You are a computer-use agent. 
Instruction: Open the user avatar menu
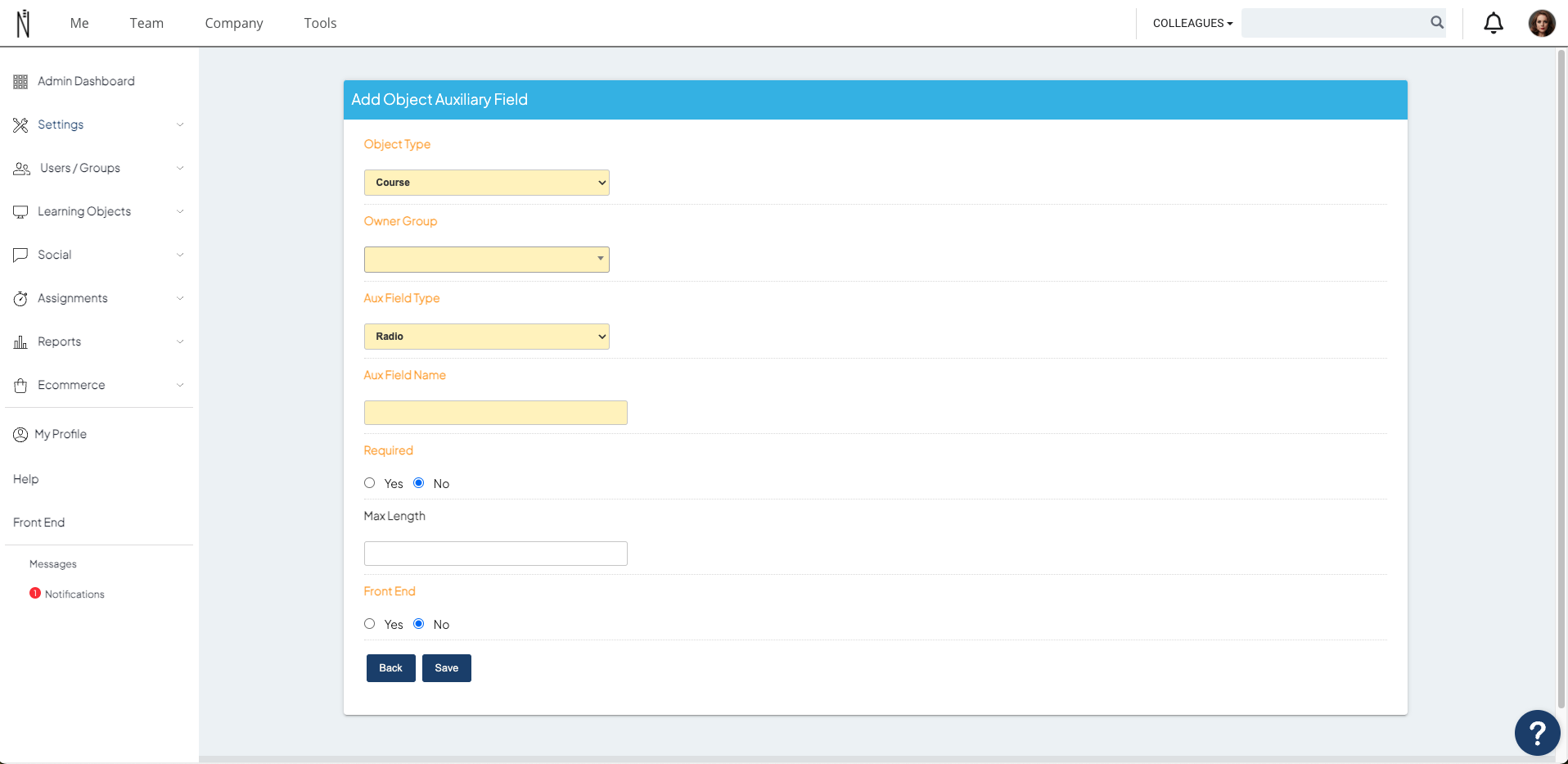point(1542,23)
